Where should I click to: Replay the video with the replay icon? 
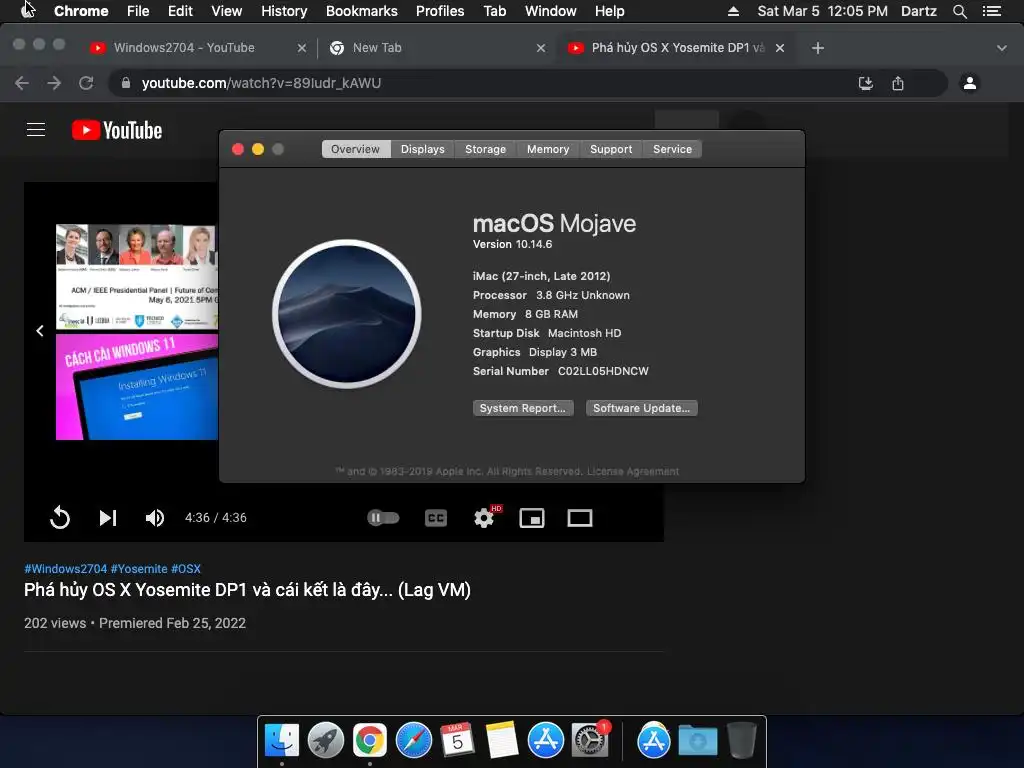click(x=60, y=518)
